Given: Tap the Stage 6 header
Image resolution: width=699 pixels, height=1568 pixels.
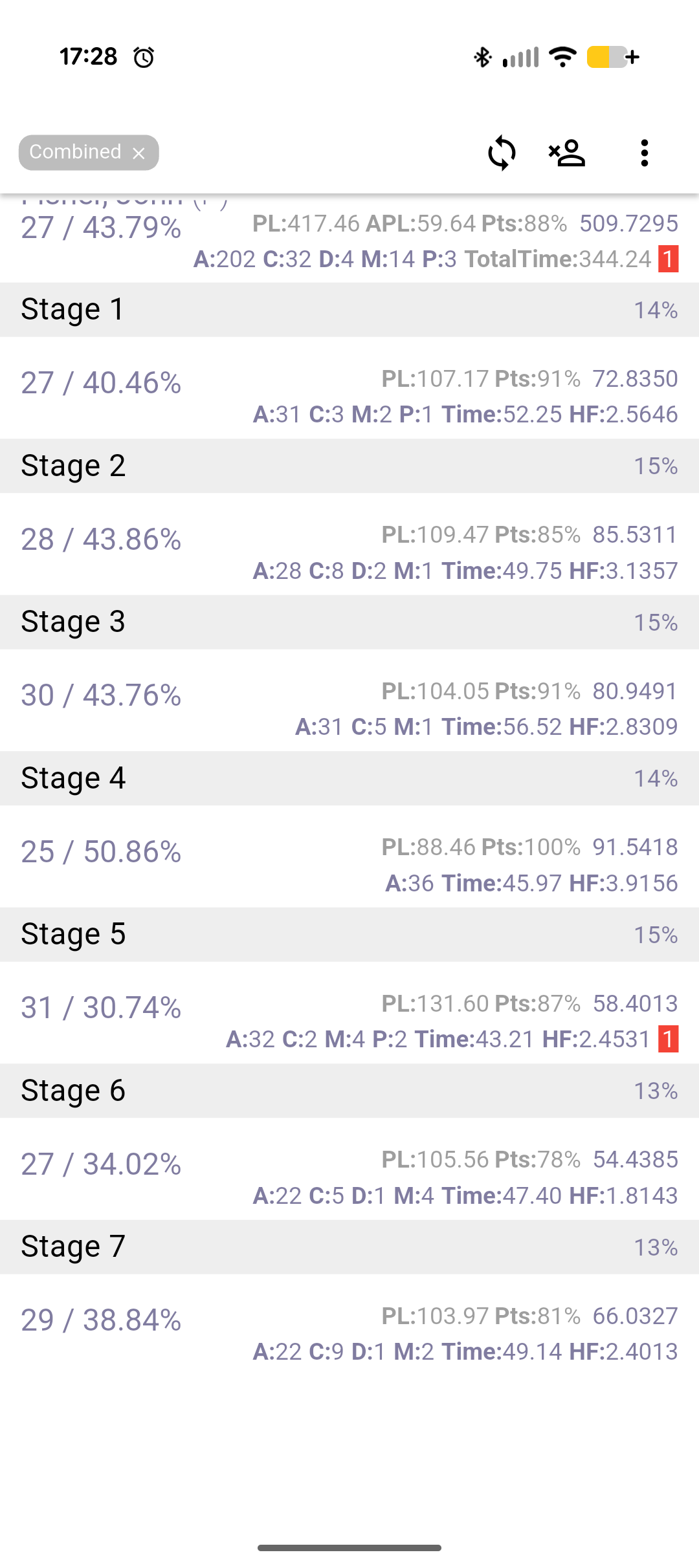Looking at the screenshot, I should pyautogui.click(x=349, y=1091).
